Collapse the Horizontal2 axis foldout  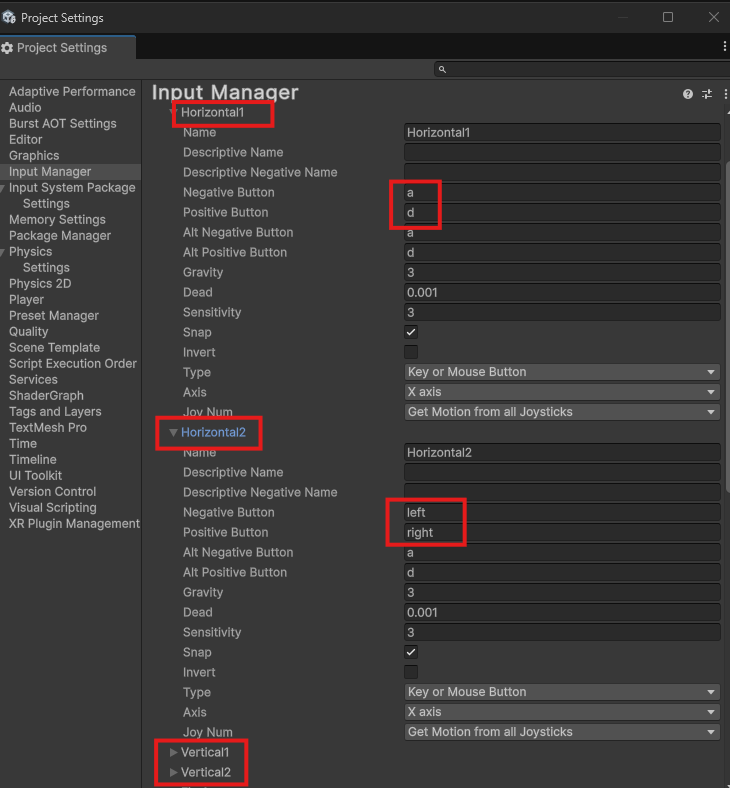173,433
